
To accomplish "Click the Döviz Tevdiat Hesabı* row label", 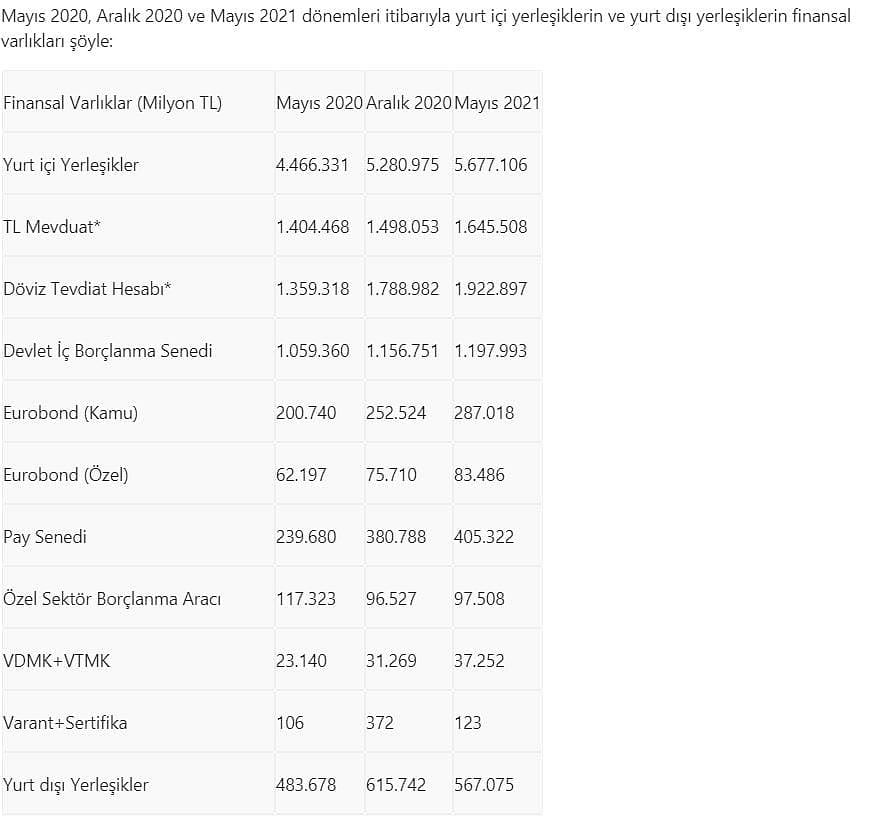I will (x=87, y=289).
